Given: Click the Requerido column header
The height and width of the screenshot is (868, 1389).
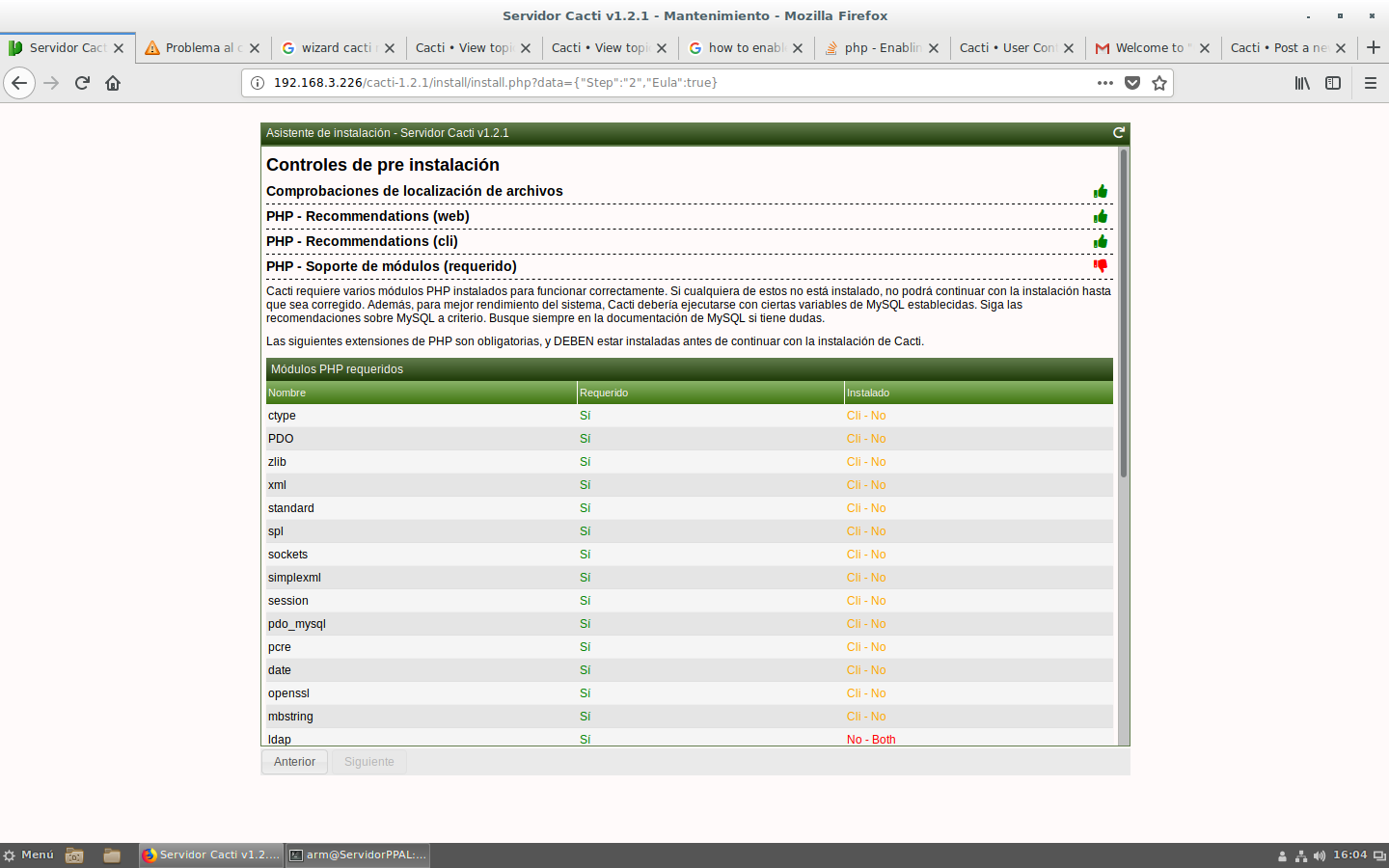Looking at the screenshot, I should (711, 393).
